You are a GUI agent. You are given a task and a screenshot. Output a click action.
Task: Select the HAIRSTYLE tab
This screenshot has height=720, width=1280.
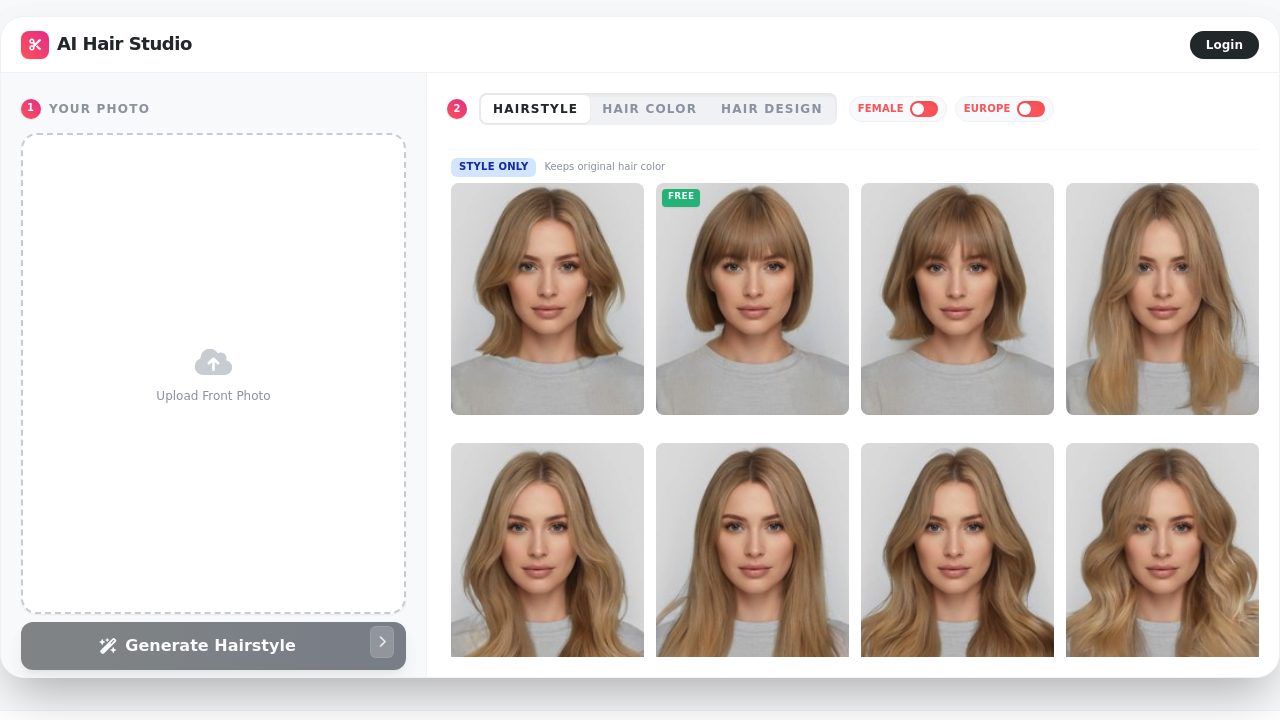(x=535, y=108)
